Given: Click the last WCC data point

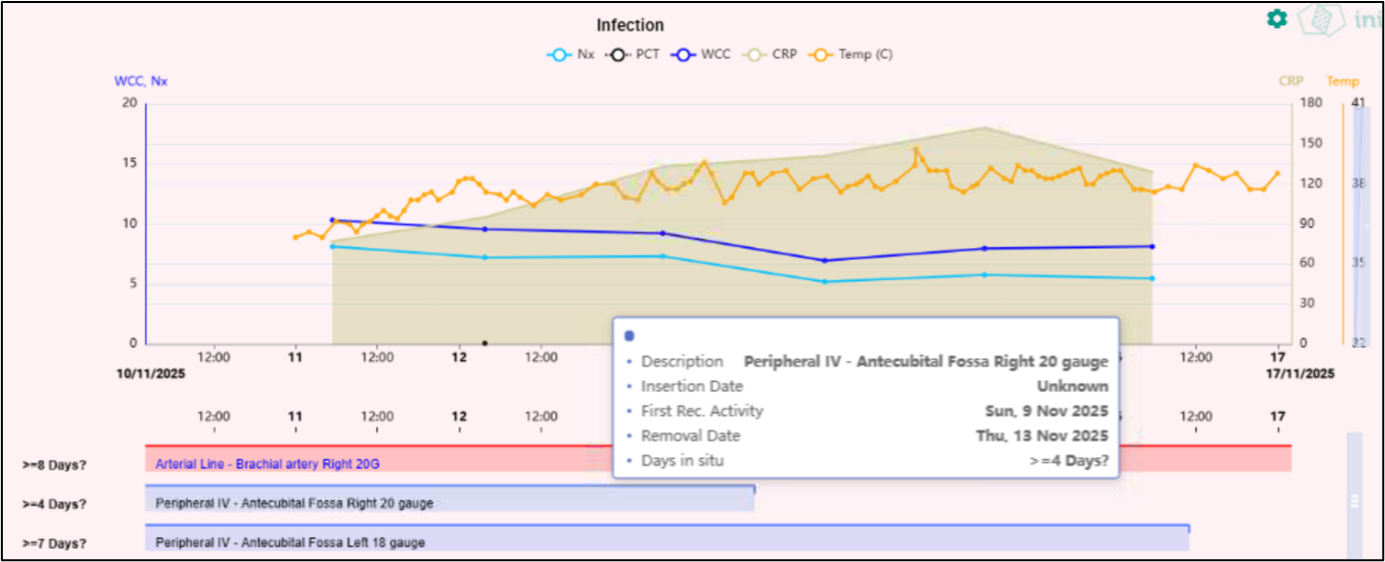Looking at the screenshot, I should (x=1152, y=246).
